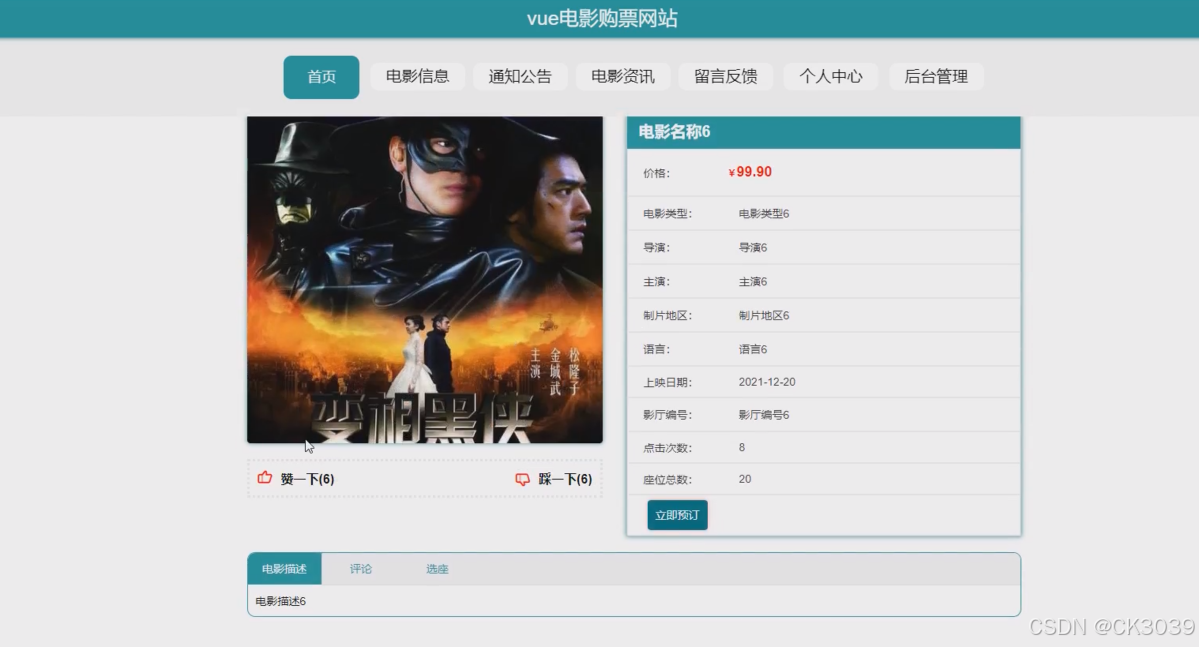
Task: Click the 踩一下(6) dislike link
Action: pos(565,479)
